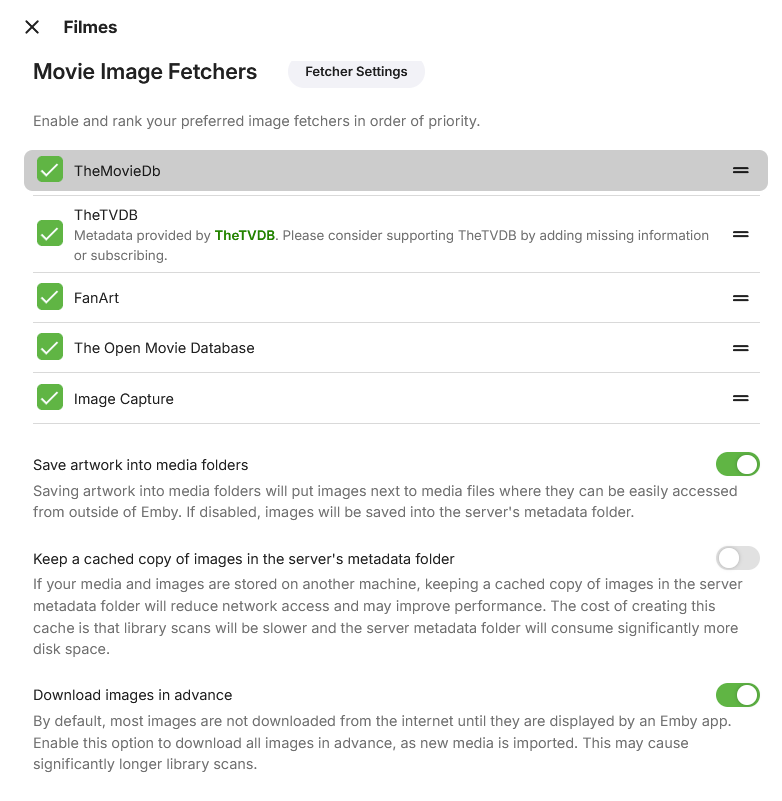The image size is (782, 801).
Task: Click the FanArt reorder handle icon
Action: coord(740,297)
